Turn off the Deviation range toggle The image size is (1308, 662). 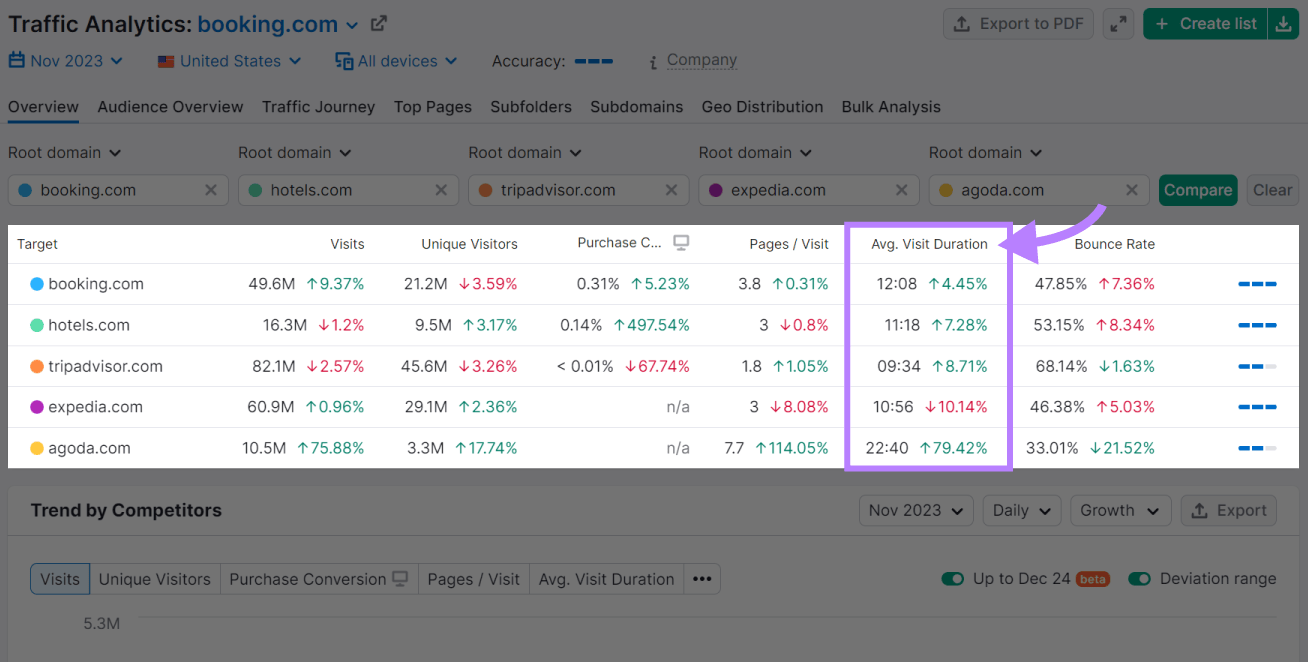1140,578
